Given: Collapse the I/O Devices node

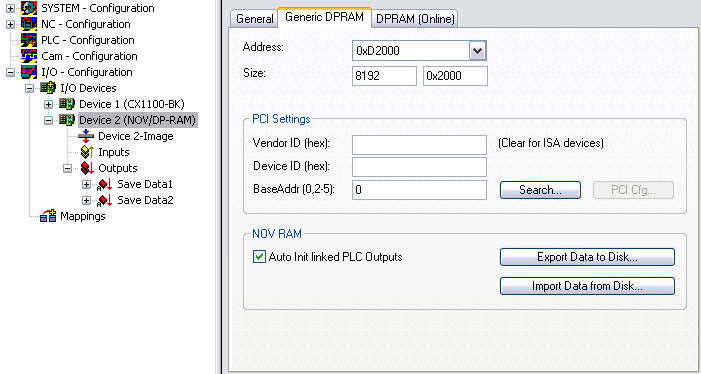Looking at the screenshot, I should 30,88.
